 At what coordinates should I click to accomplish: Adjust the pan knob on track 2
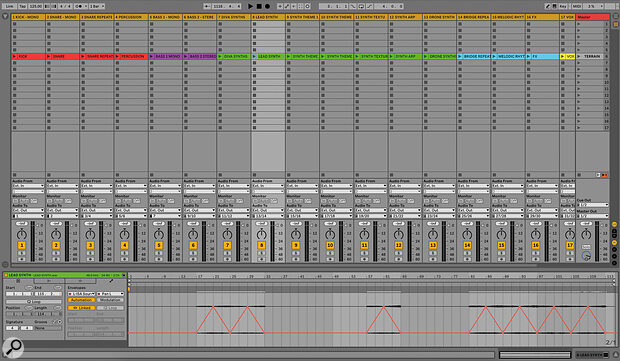56,234
